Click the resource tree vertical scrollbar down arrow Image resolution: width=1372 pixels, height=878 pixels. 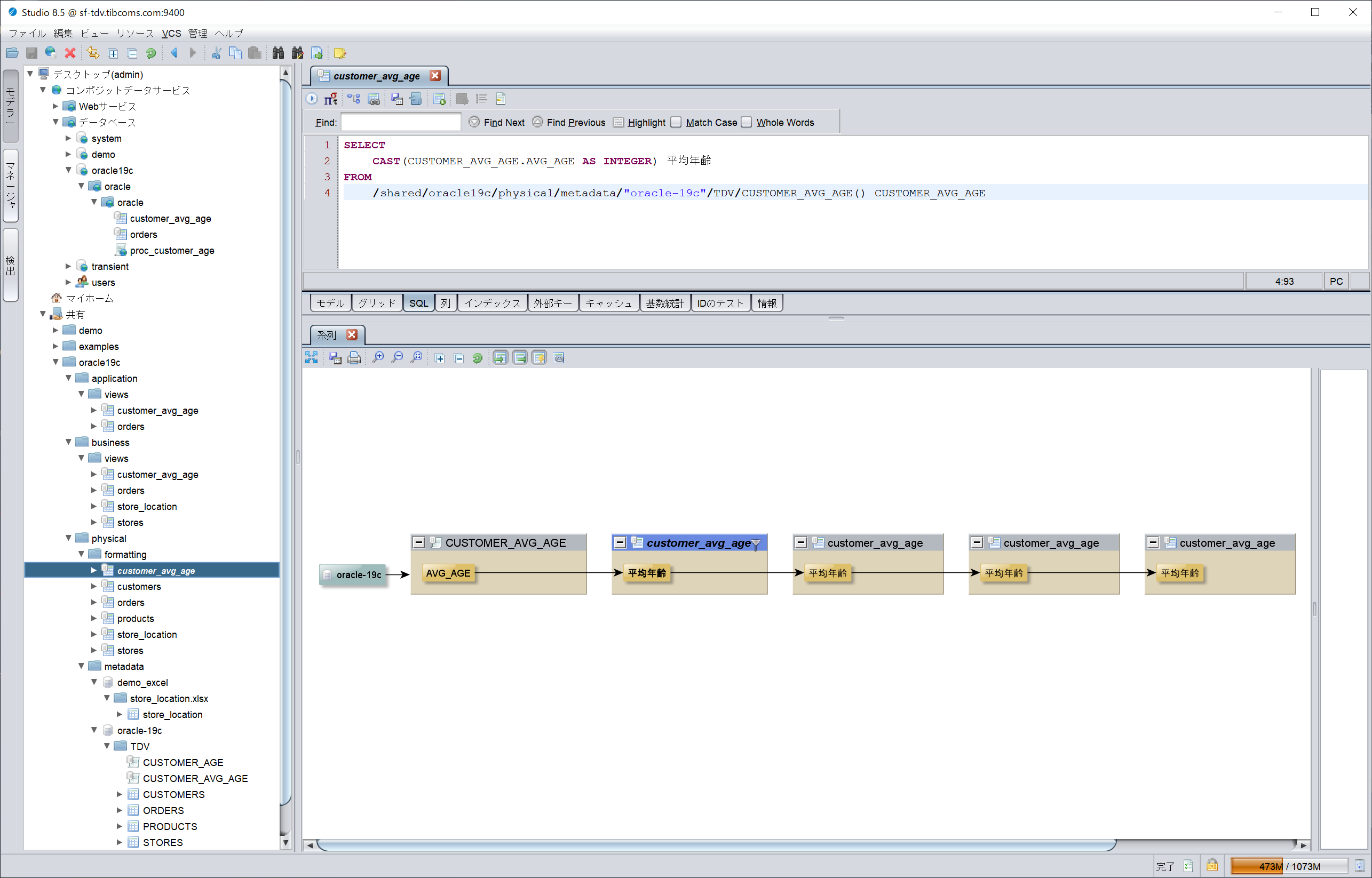pos(285,843)
